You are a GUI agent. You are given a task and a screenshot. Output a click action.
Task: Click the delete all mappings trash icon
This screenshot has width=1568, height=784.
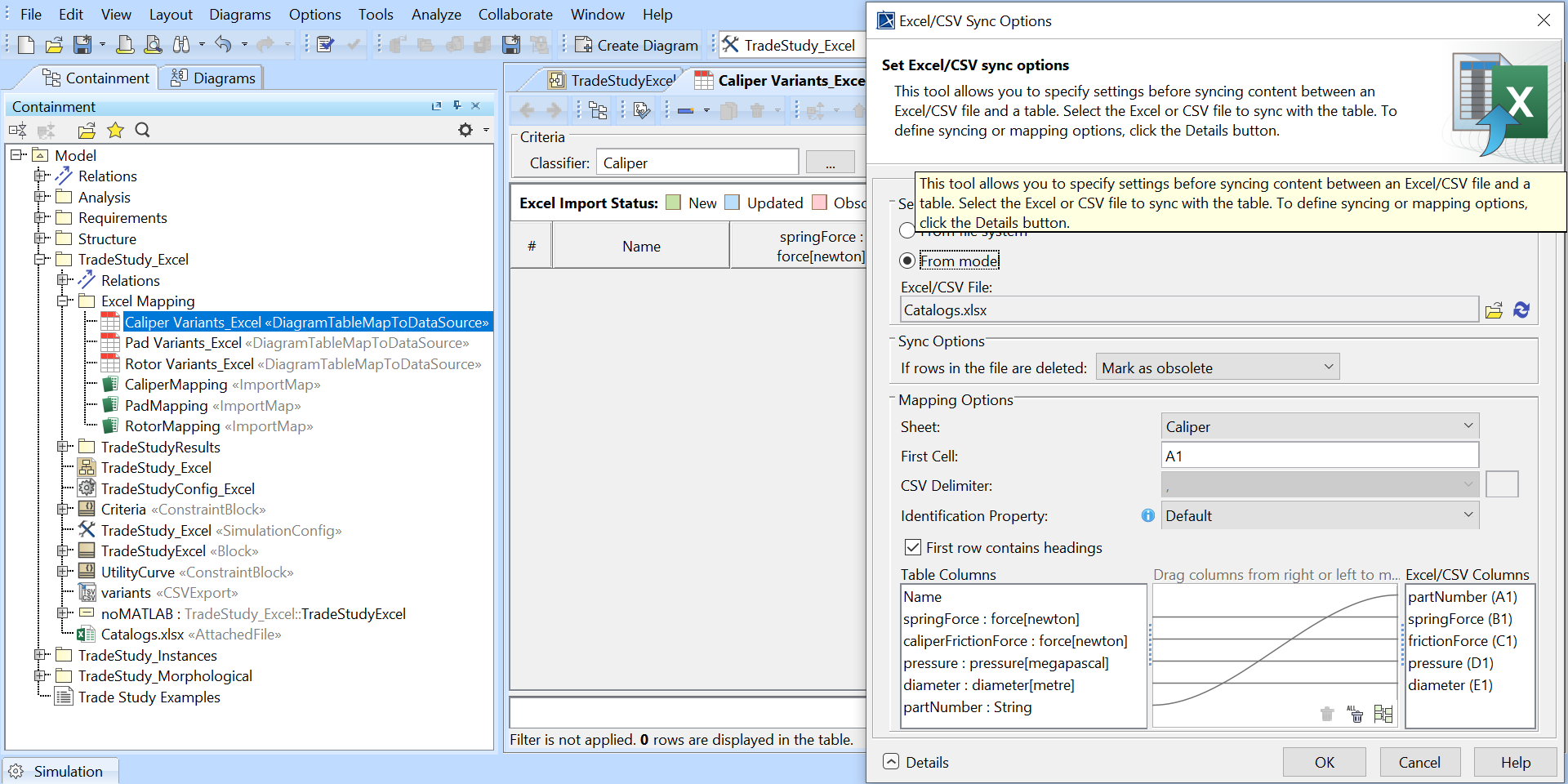pos(1356,715)
